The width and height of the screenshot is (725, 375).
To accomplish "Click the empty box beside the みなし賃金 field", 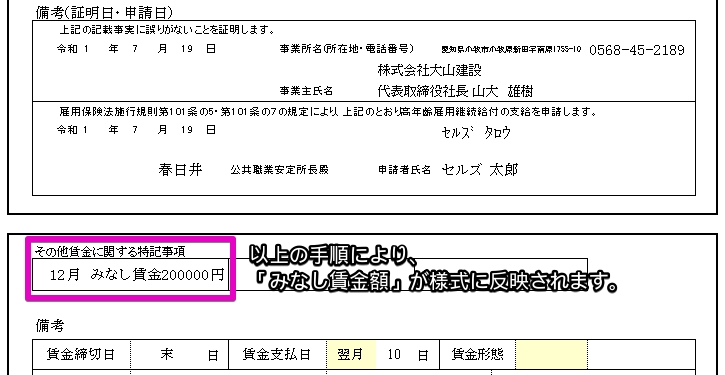I will tap(409, 275).
